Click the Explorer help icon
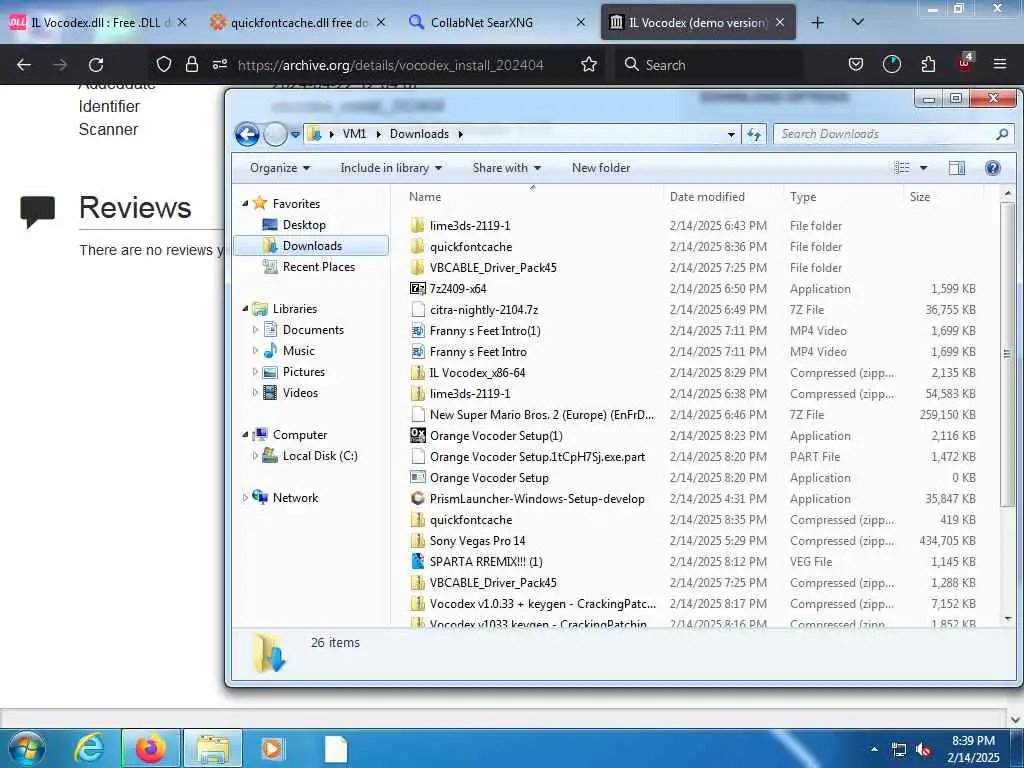The height and width of the screenshot is (768, 1024). tap(993, 168)
